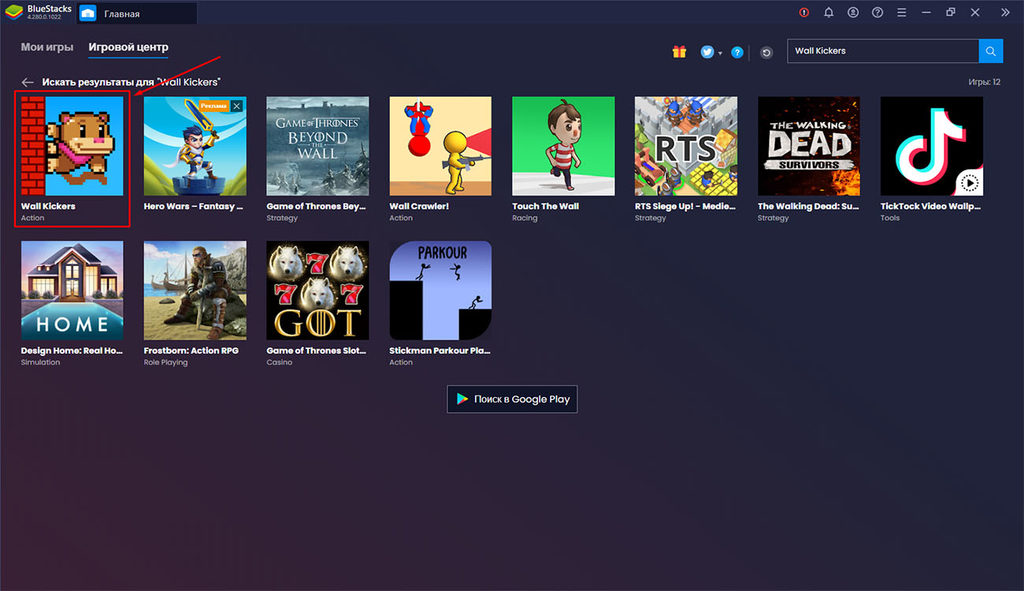Open The Walking Dead Survivors tile

pyautogui.click(x=808, y=146)
